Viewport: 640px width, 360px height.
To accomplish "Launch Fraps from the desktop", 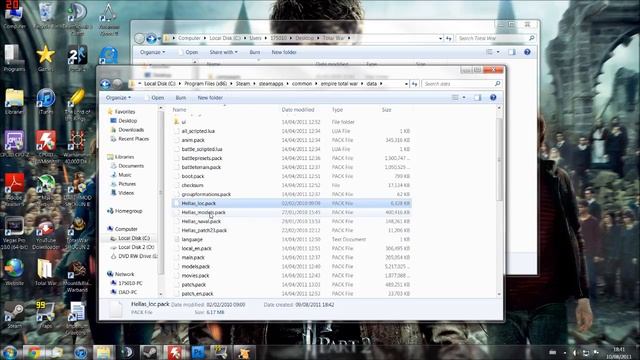I will pyautogui.click(x=46, y=315).
